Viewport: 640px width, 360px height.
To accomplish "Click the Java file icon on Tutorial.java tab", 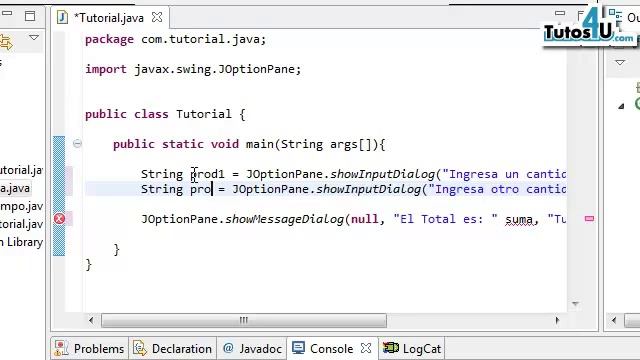I will 62,18.
